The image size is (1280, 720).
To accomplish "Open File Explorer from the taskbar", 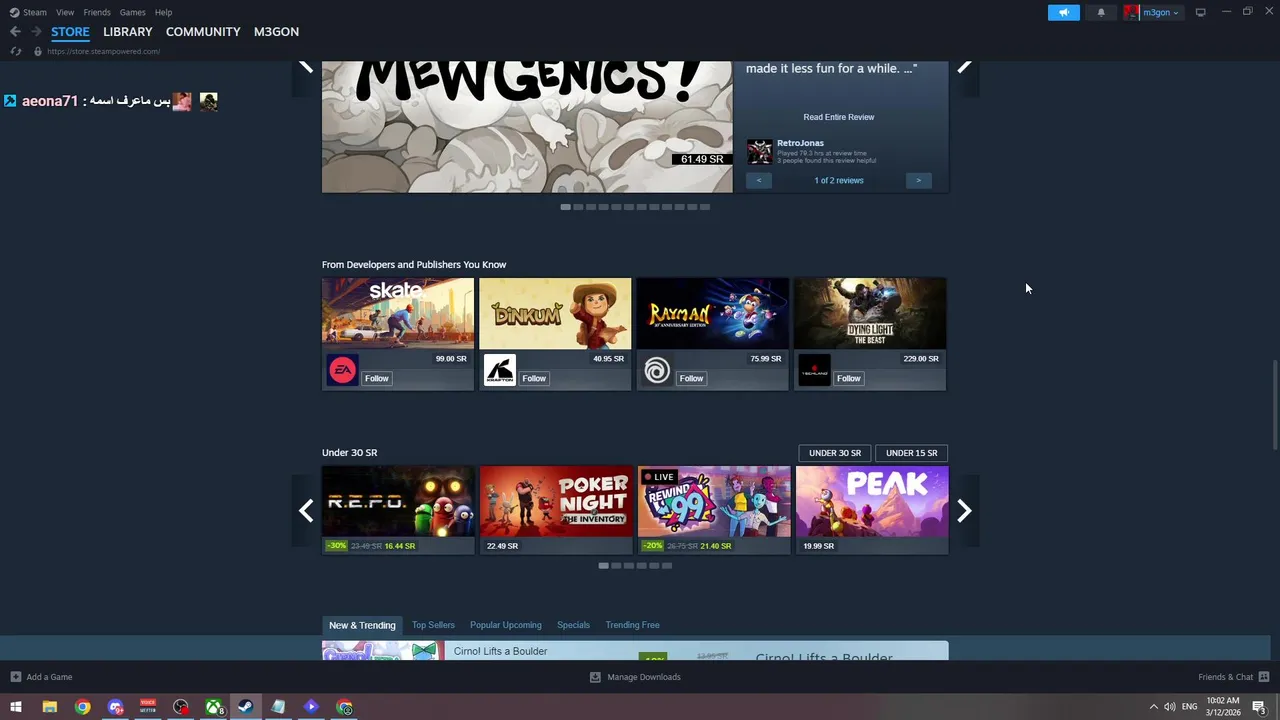I will point(49,707).
